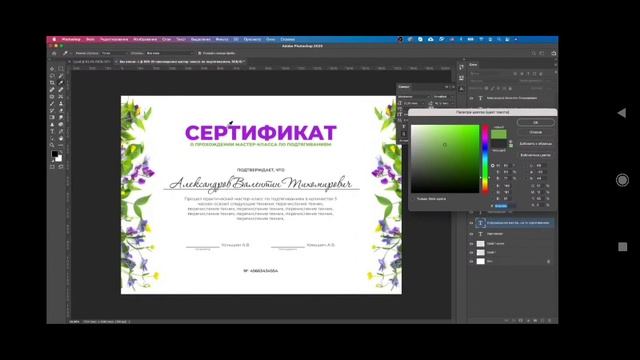The image size is (640, 360).
Task: Open the Изображение menu
Action: [145, 39]
